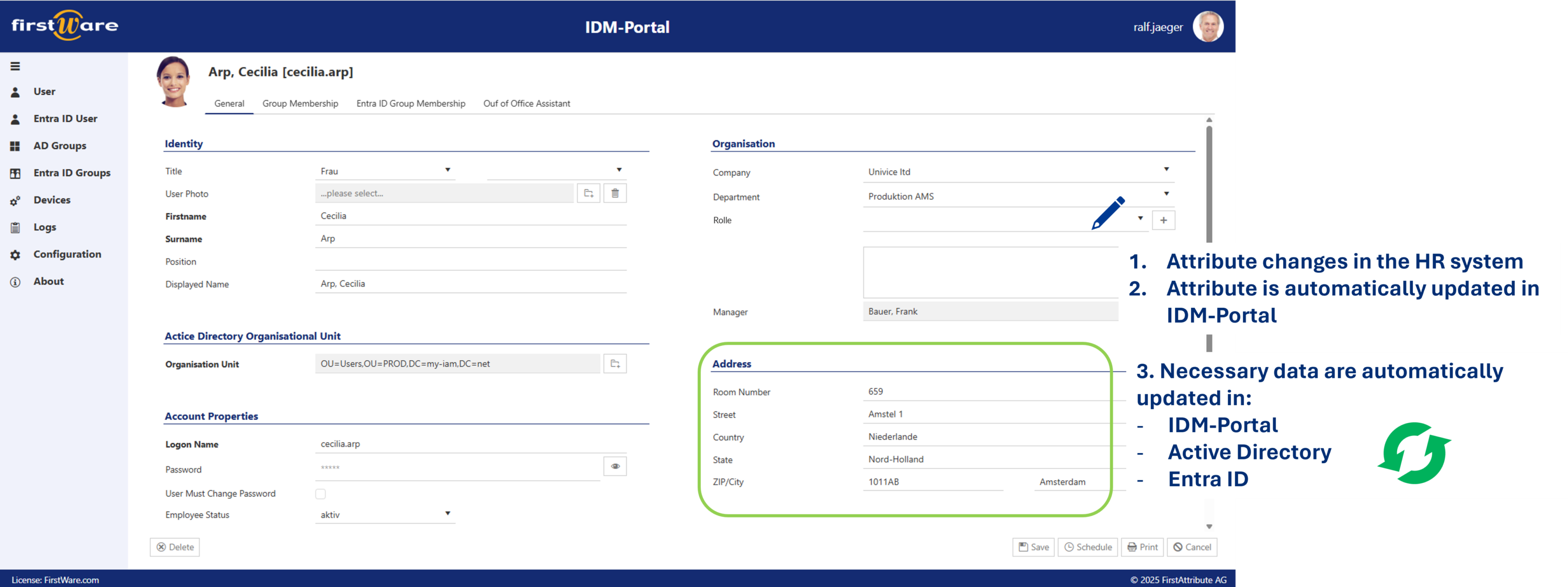Image resolution: width=1568 pixels, height=587 pixels.
Task: Click the scrollbar up arrow
Action: tap(1209, 120)
